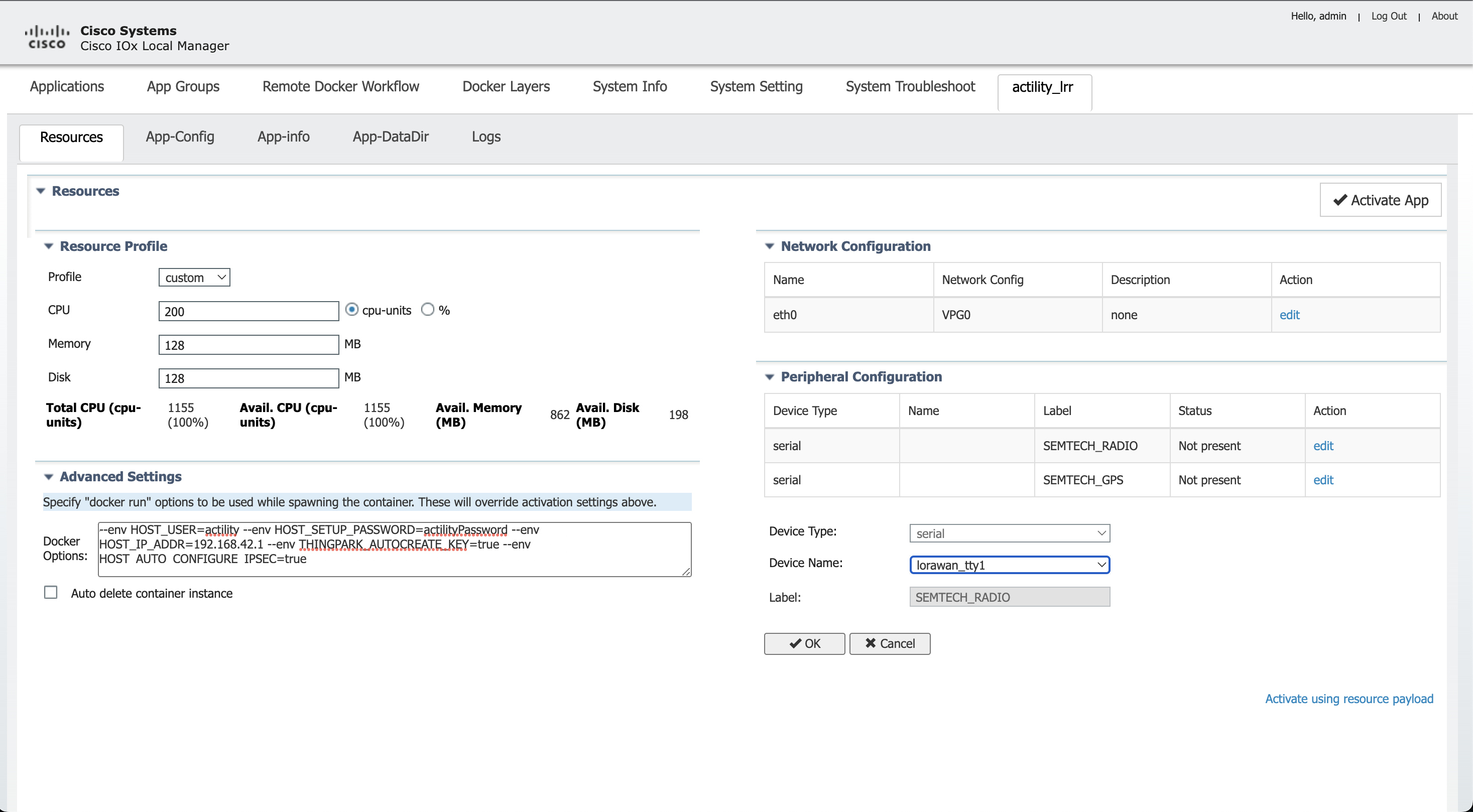Open the Device Type serial dropdown
This screenshot has height=812, width=1473.
point(1009,533)
